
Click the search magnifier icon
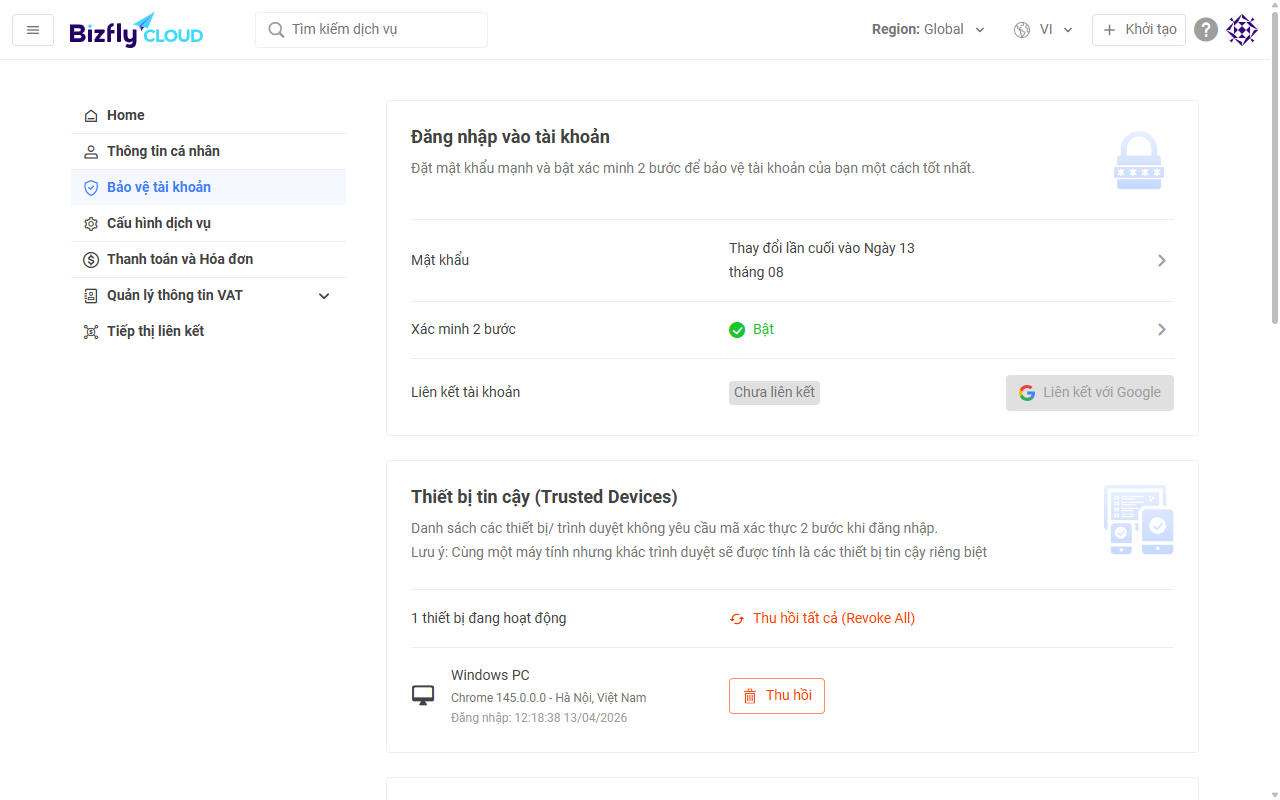[276, 30]
